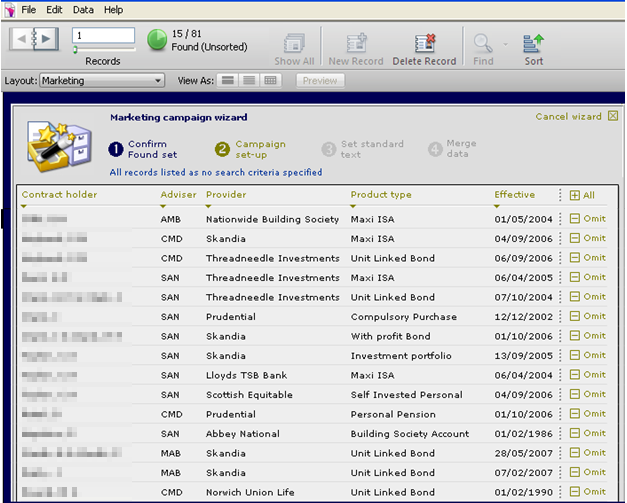Click the All records listed message text
The image size is (627, 503).
216,172
